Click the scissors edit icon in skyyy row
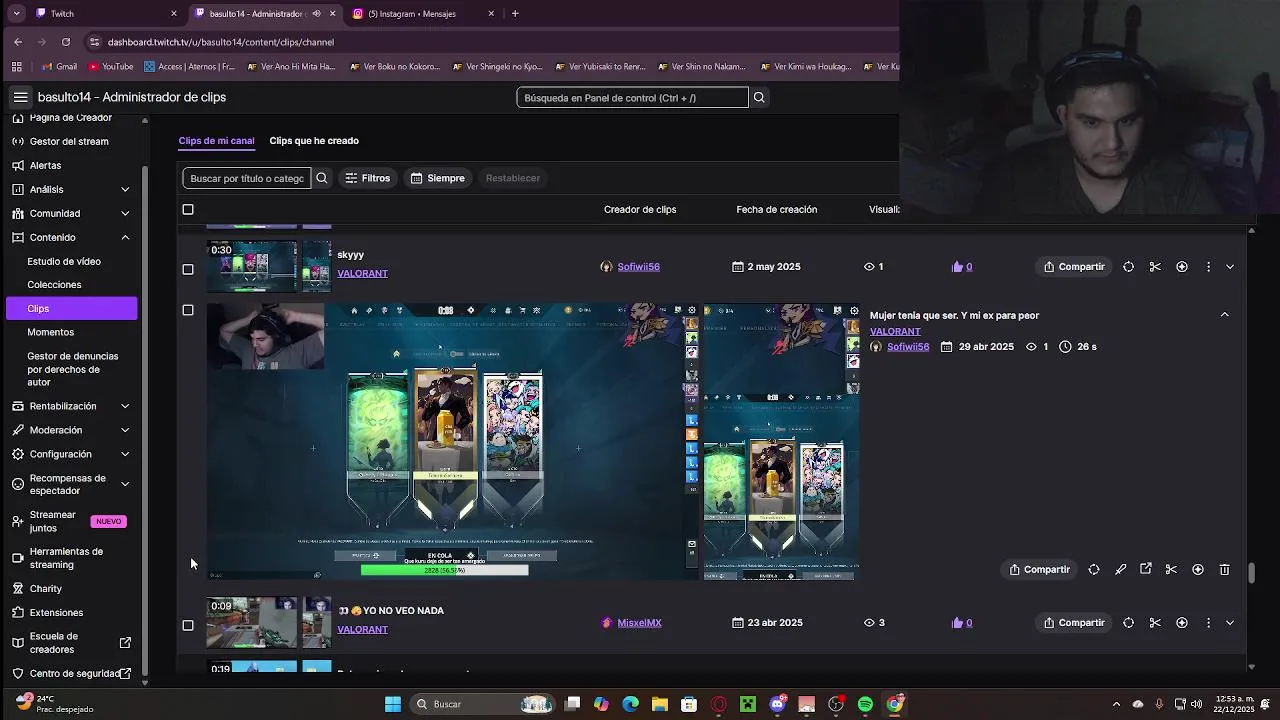Viewport: 1280px width, 720px height. pyautogui.click(x=1155, y=267)
